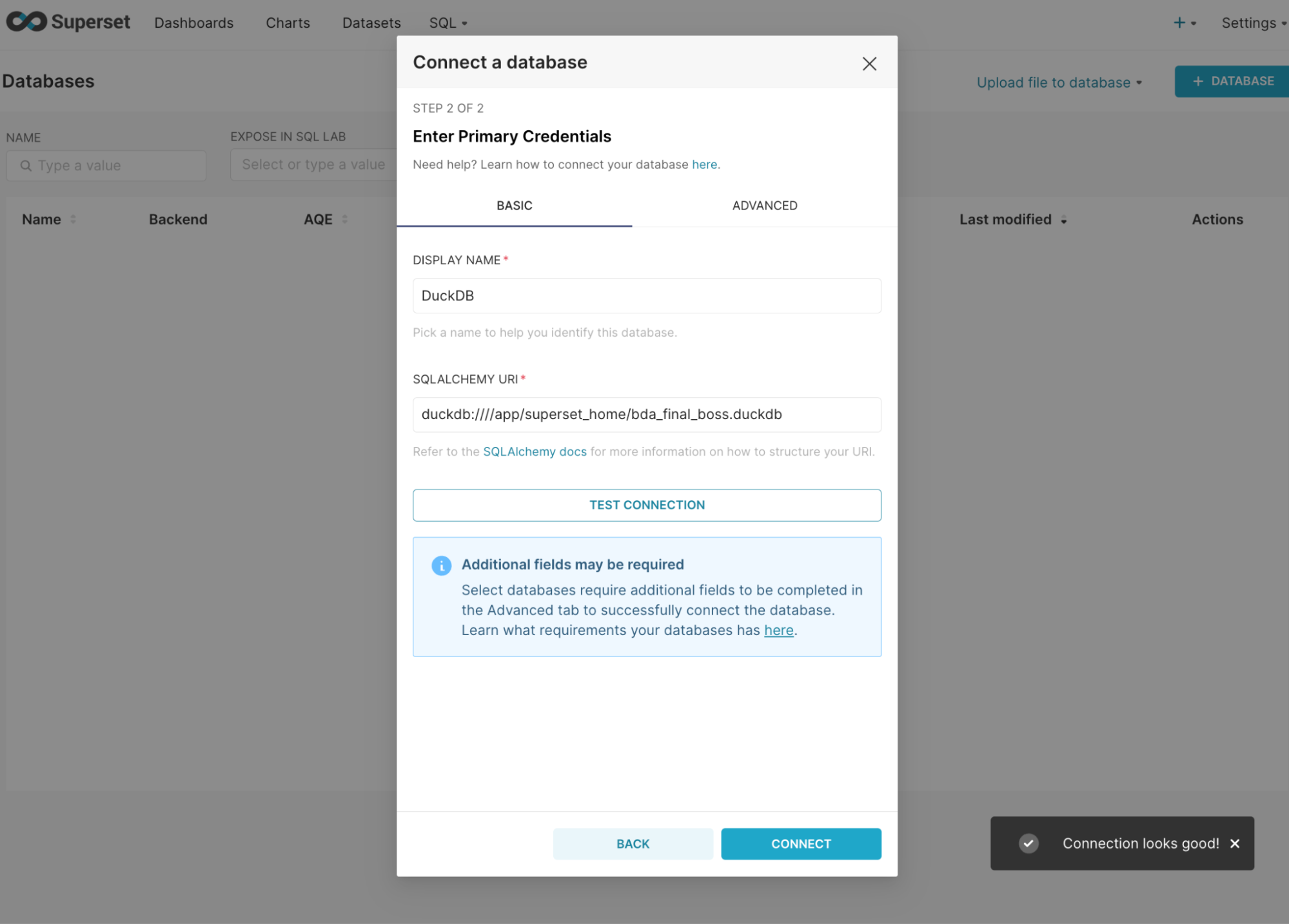Click 'Enter Primary Credentials' heading
Image resolution: width=1289 pixels, height=924 pixels.
[x=512, y=136]
